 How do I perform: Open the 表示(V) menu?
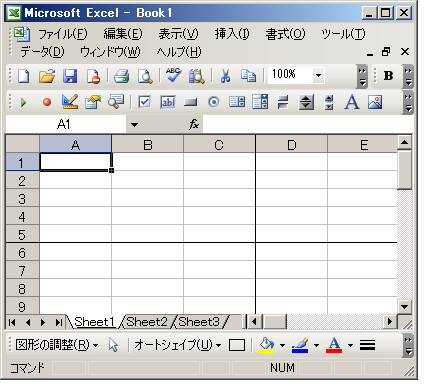pos(178,34)
